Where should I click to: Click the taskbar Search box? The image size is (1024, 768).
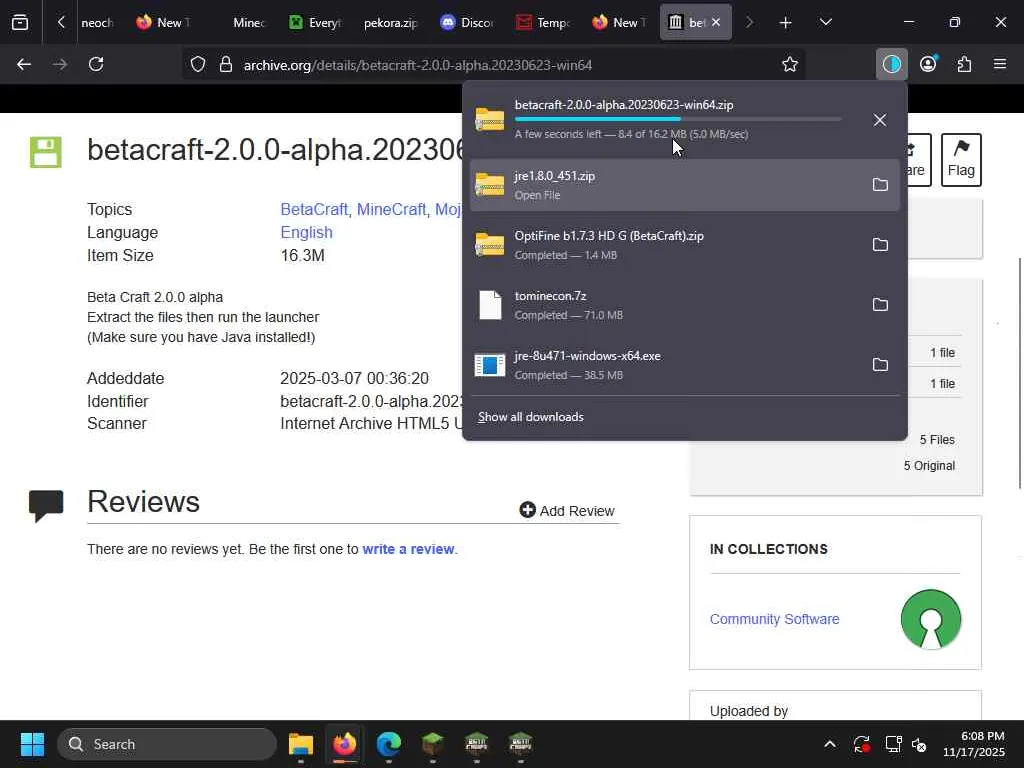pyautogui.click(x=167, y=744)
